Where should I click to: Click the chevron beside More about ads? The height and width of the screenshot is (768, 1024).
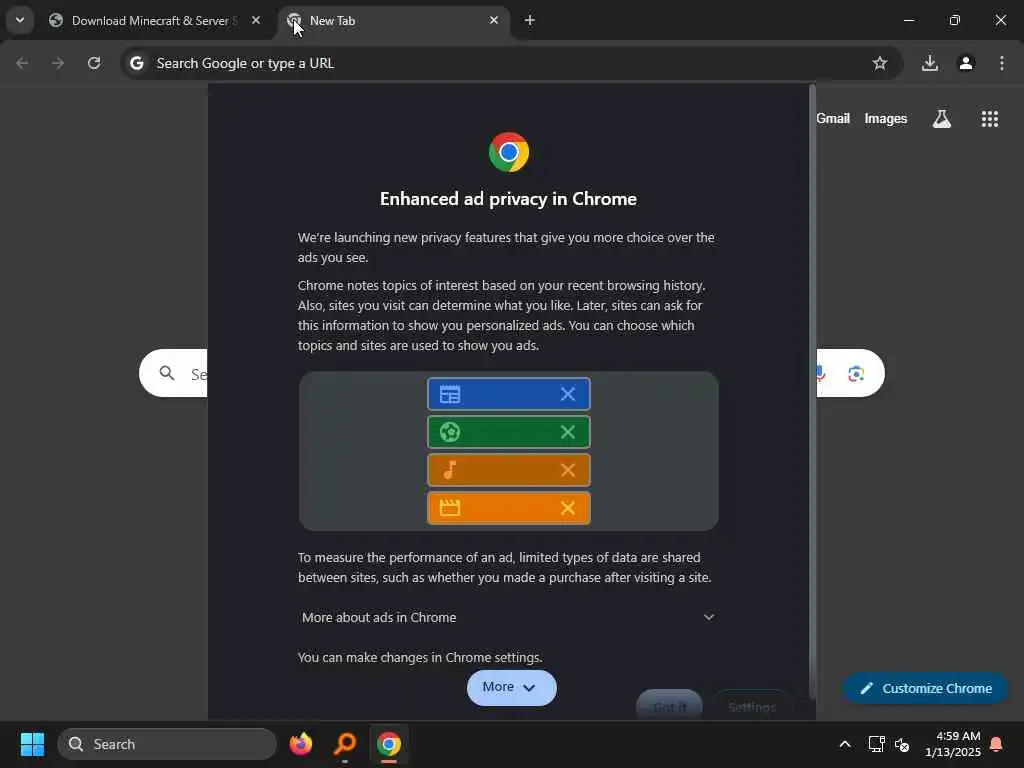[x=709, y=617]
